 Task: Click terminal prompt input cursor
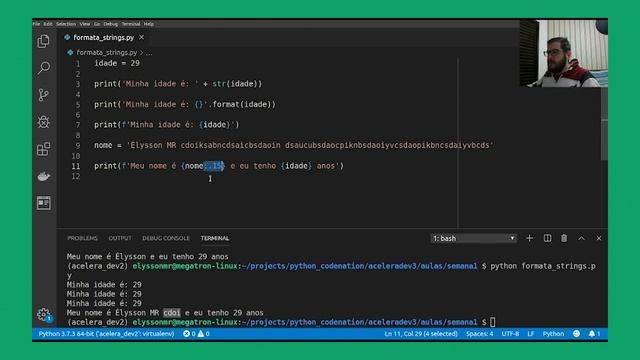click(x=493, y=322)
